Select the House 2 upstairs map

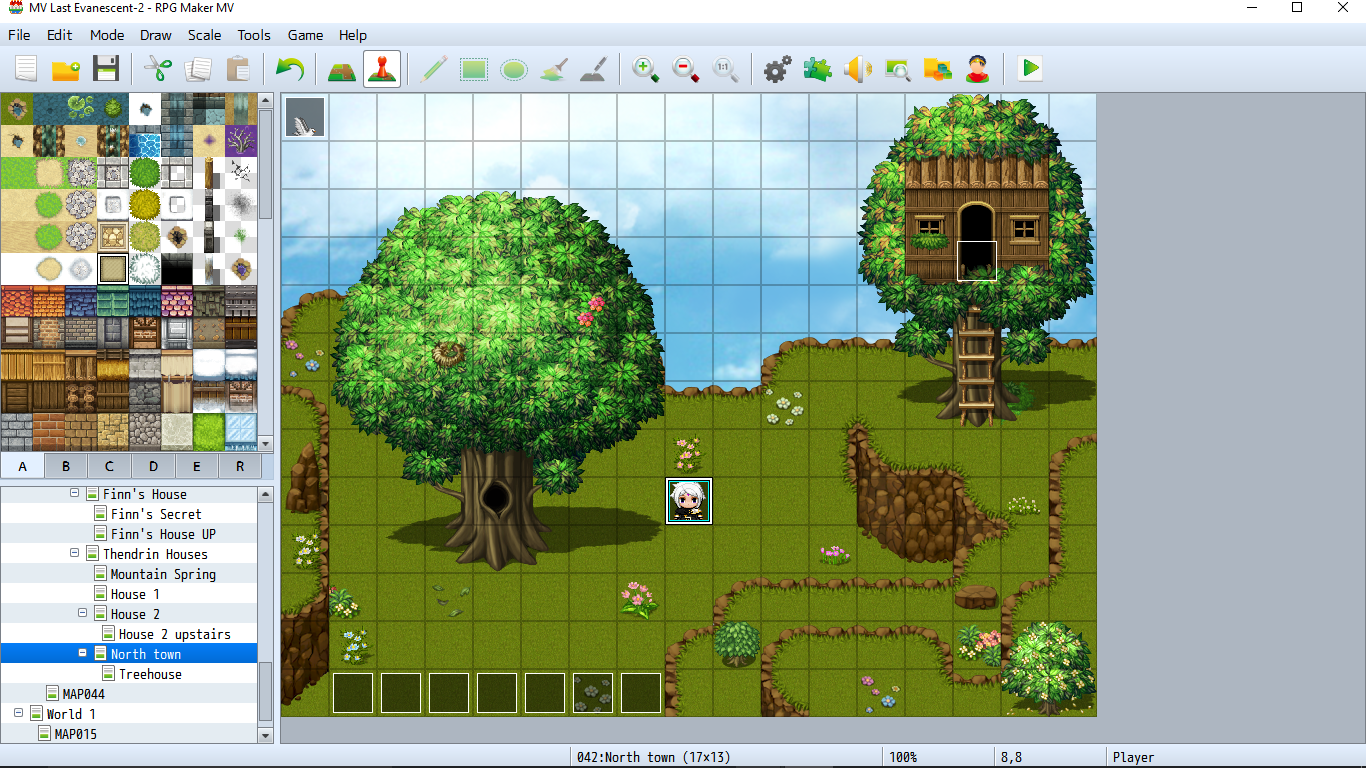(174, 634)
